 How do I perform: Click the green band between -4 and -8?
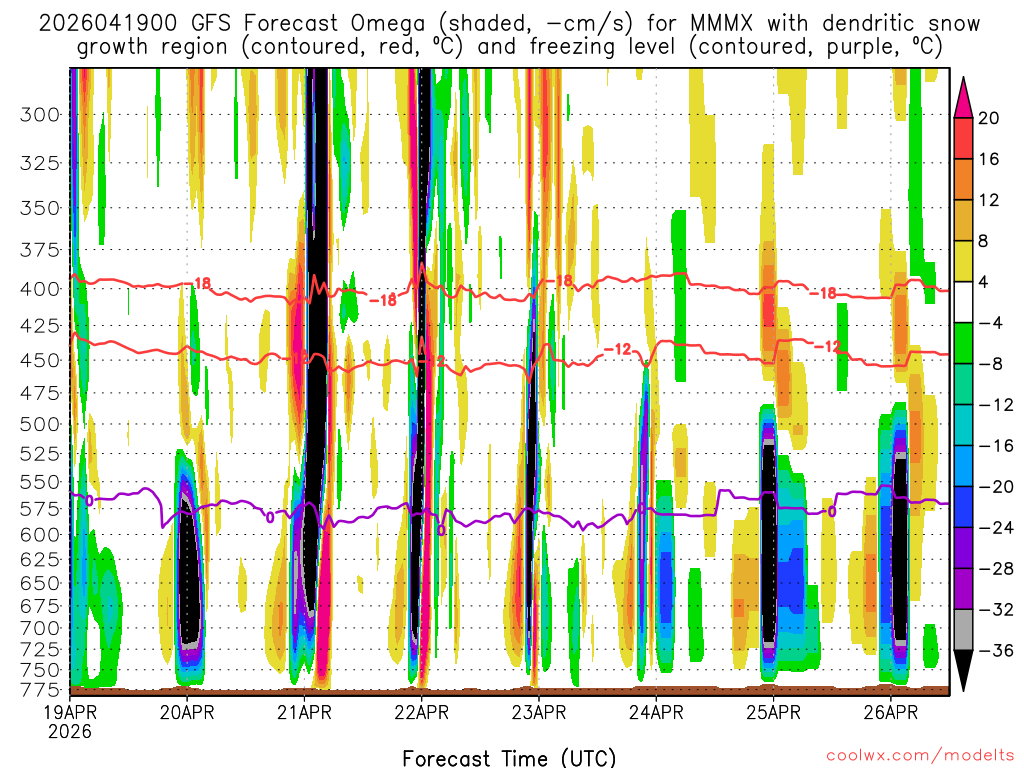(x=964, y=343)
